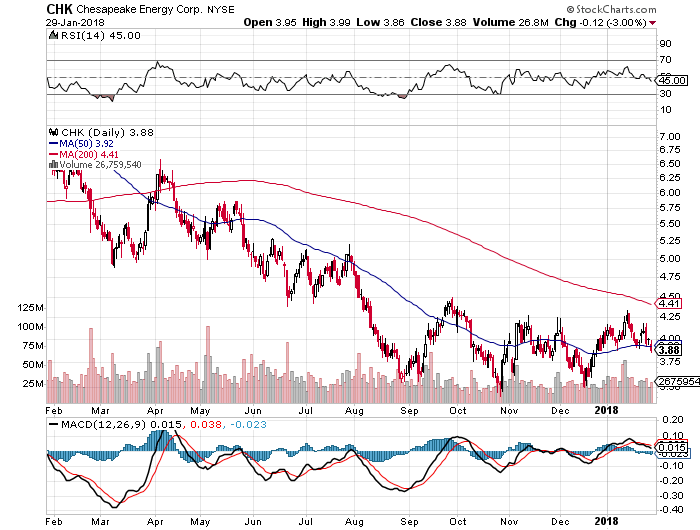The image size is (700, 530).
Task: Click the Low 3.86 value
Action: point(380,22)
